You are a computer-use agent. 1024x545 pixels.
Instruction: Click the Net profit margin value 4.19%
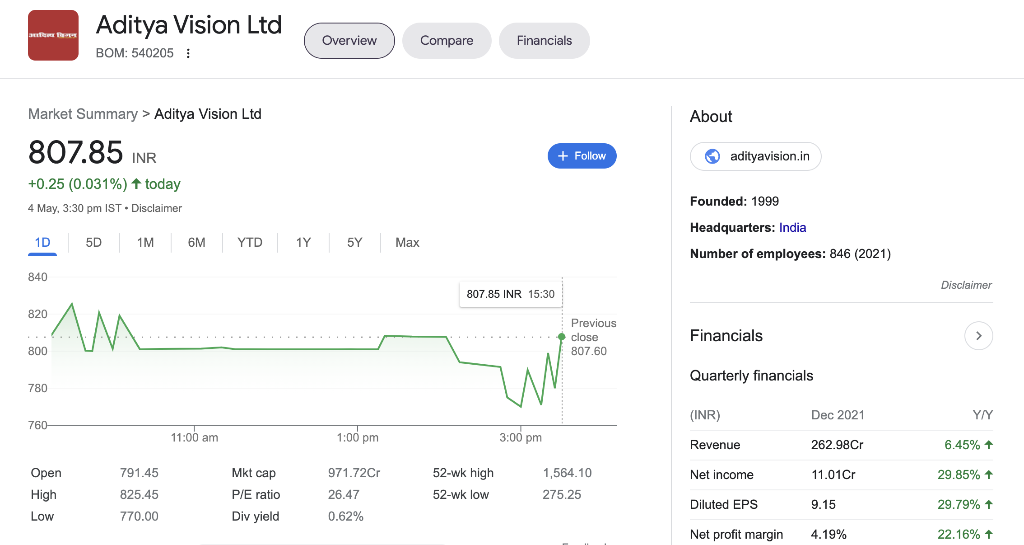pos(829,535)
